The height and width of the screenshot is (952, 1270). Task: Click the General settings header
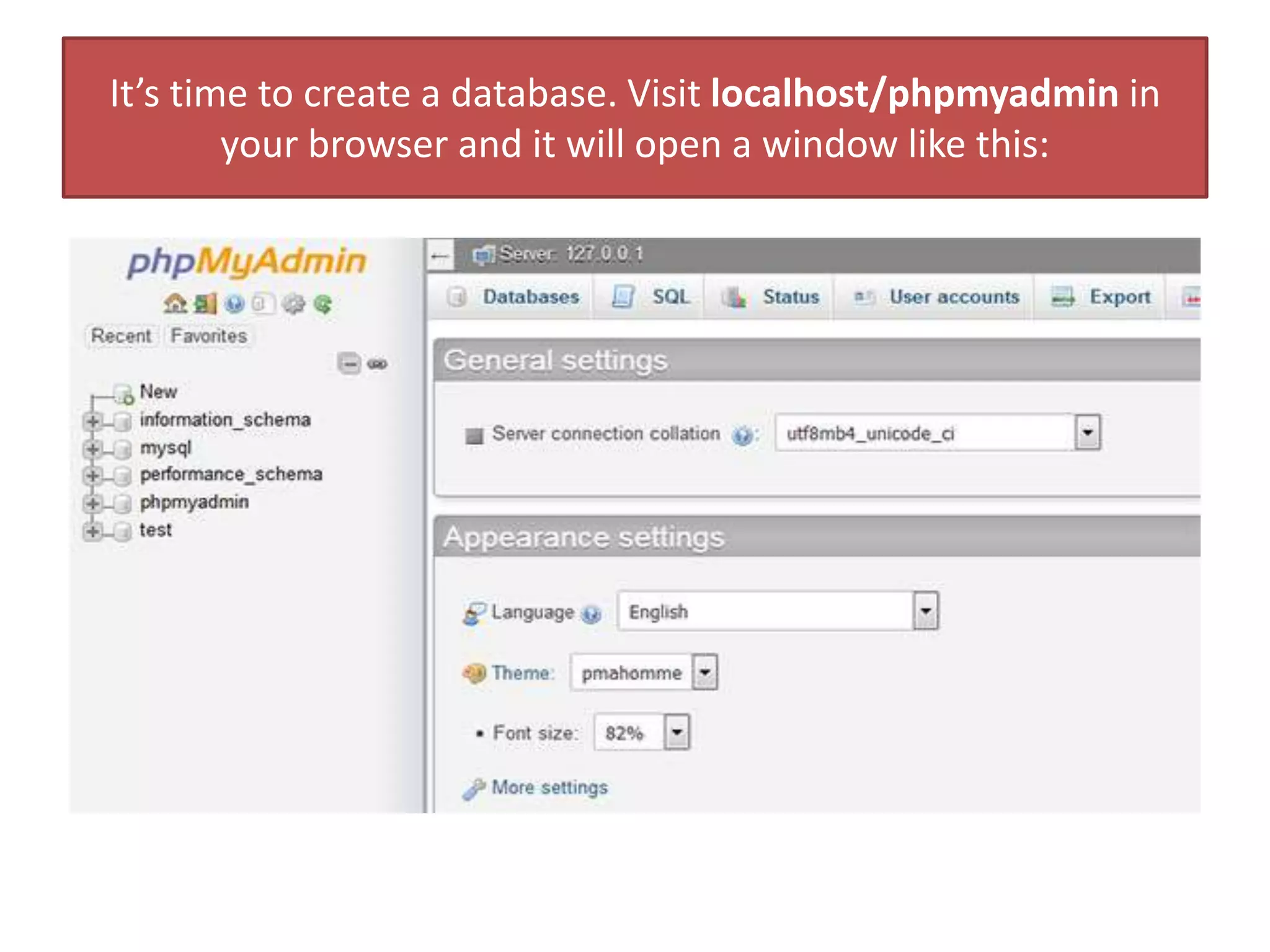click(818, 360)
